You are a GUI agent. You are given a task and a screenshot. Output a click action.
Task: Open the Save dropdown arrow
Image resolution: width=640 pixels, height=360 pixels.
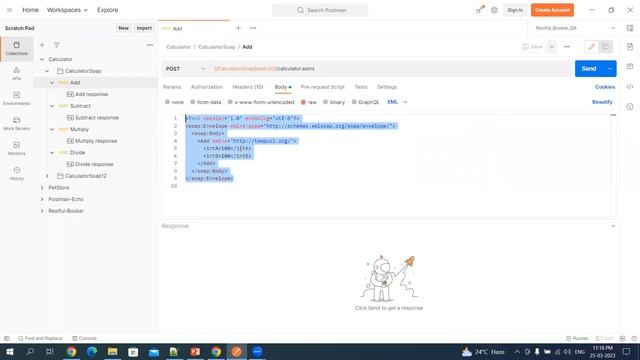(x=552, y=47)
